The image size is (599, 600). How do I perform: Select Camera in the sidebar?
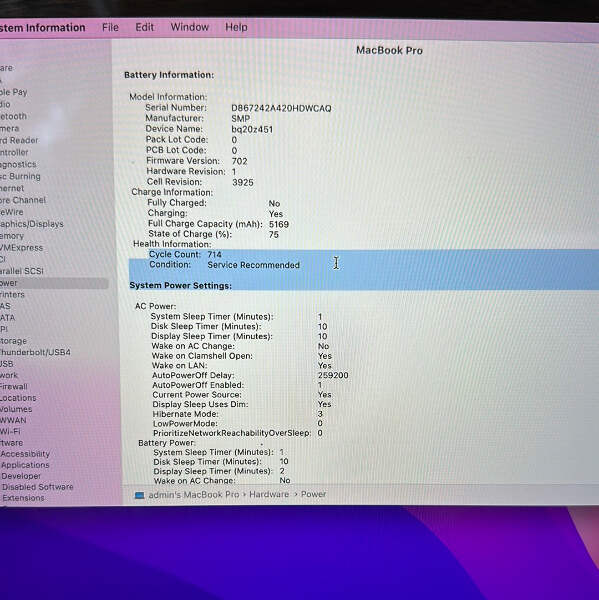click(10, 128)
